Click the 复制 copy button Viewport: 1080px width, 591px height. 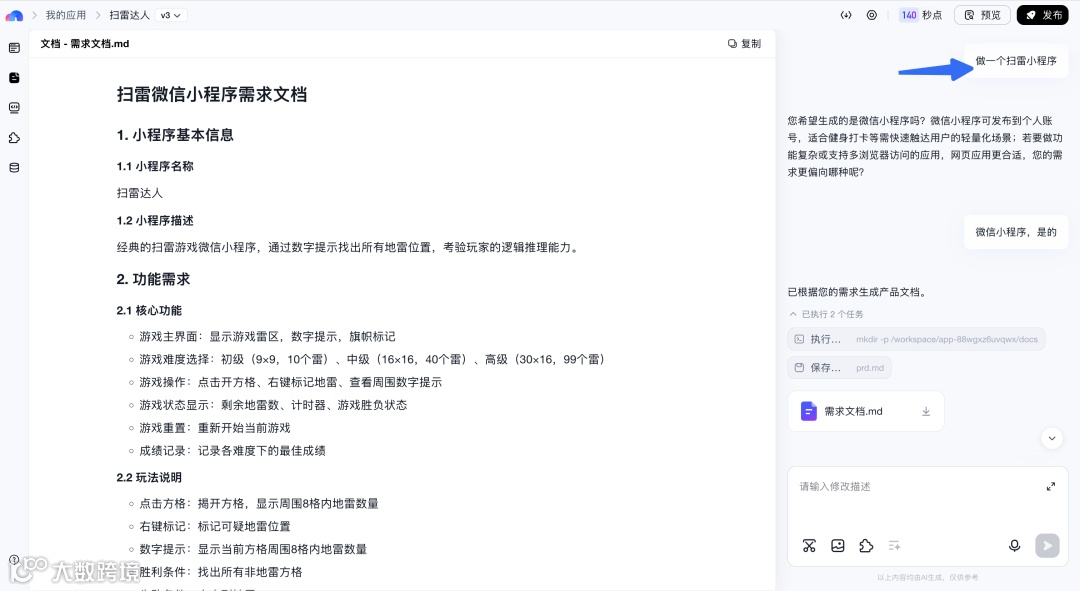(x=745, y=43)
